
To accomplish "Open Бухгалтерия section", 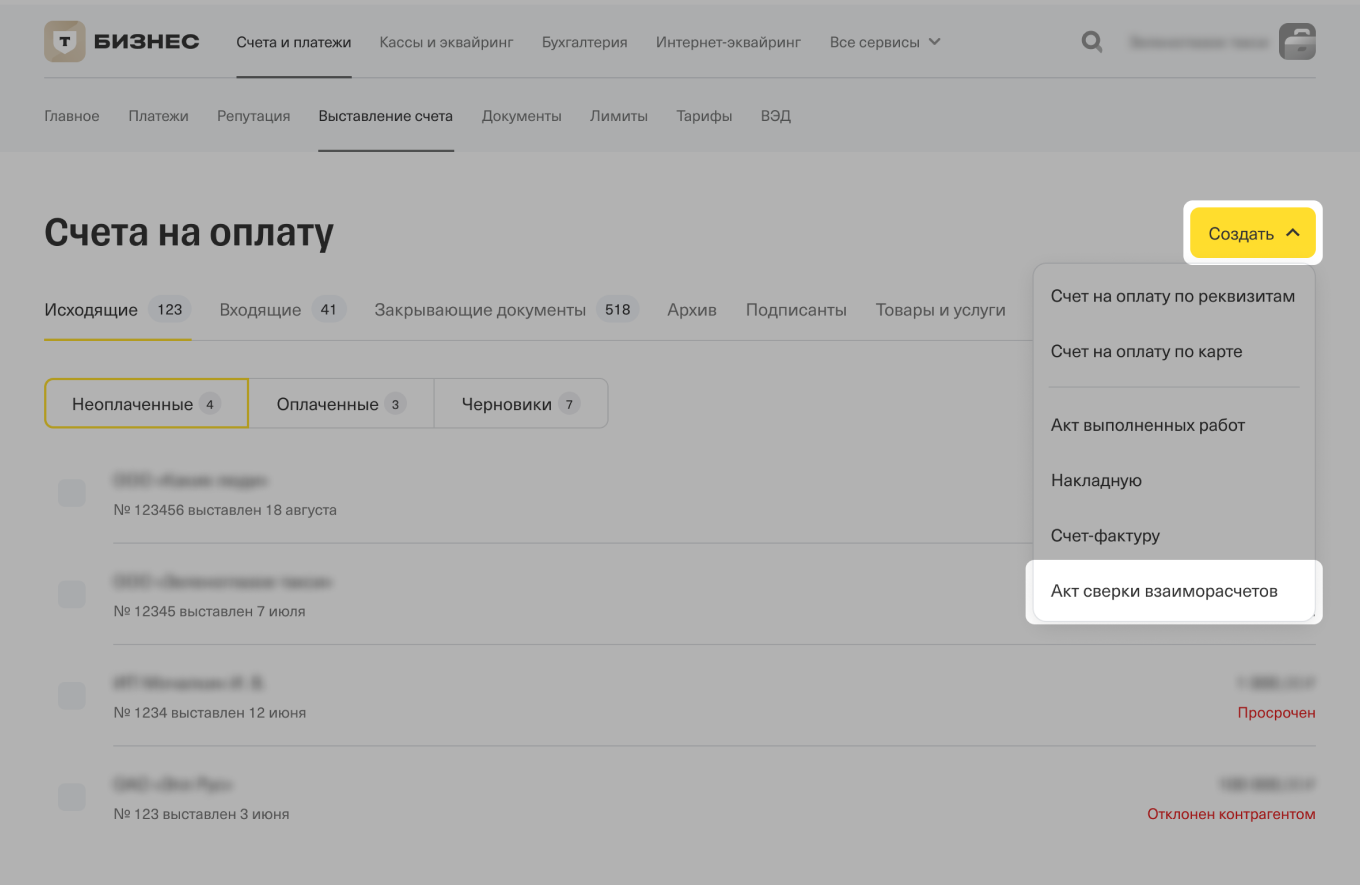I will [x=585, y=42].
